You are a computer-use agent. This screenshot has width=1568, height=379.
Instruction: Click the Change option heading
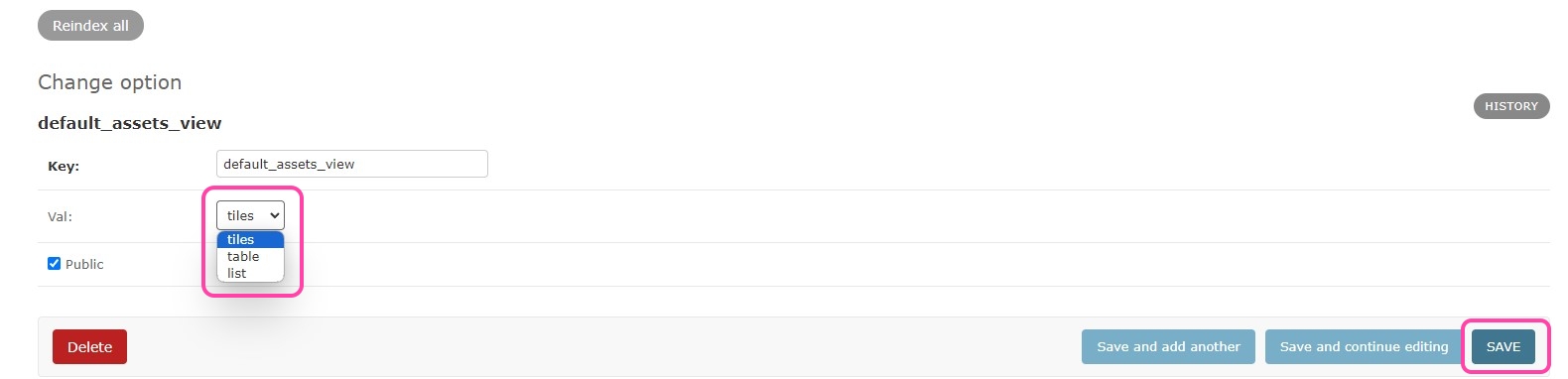point(110,82)
